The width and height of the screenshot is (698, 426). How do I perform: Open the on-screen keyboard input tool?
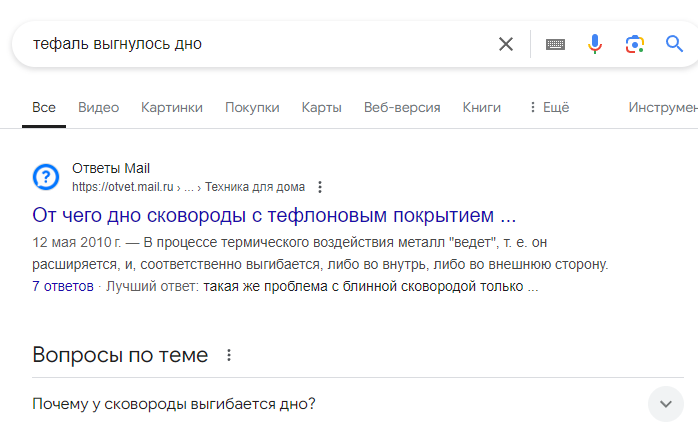point(555,44)
